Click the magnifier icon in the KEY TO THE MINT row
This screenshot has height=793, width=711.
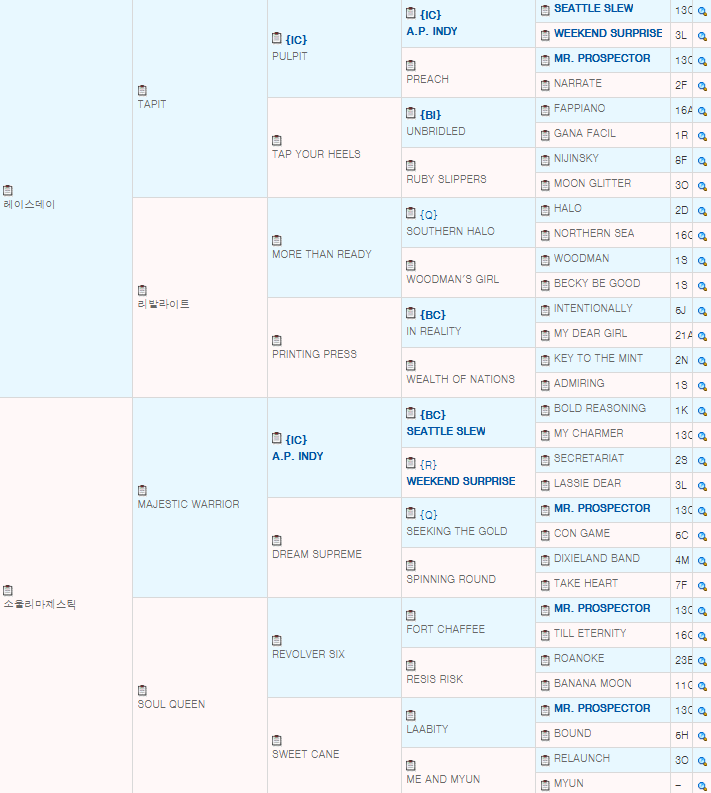[702, 361]
